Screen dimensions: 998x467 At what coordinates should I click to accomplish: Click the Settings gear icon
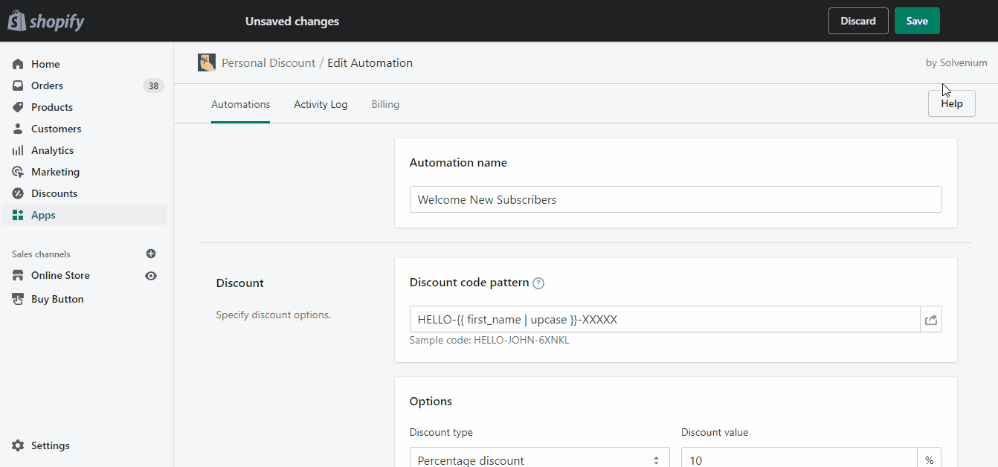tap(18, 446)
